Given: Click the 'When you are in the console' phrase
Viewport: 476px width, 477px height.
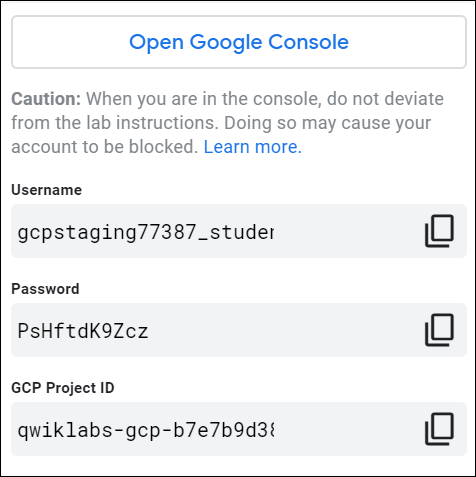Looking at the screenshot, I should [204, 99].
